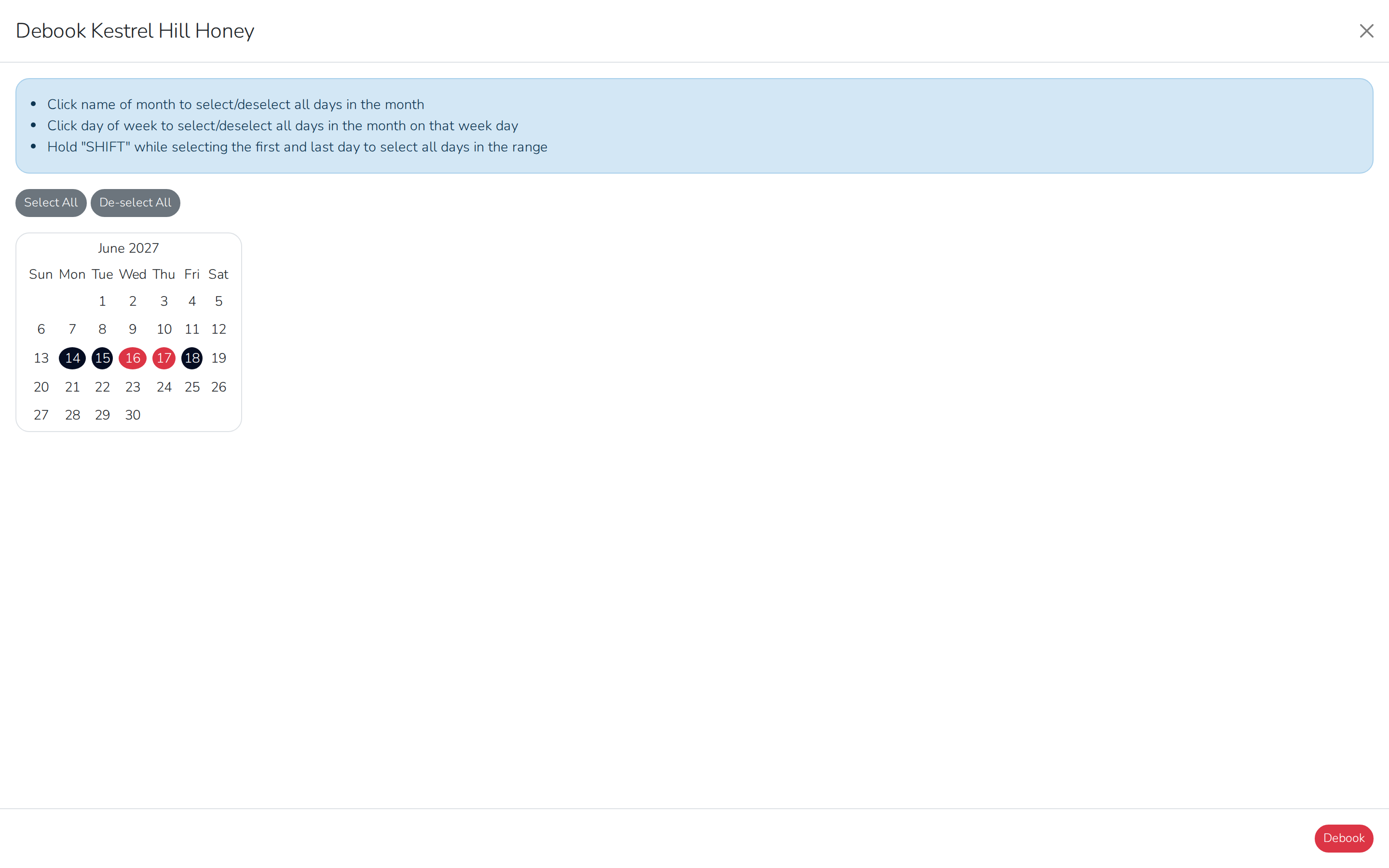This screenshot has height=868, width=1389.
Task: Select day 10 in June calendar
Action: (164, 329)
